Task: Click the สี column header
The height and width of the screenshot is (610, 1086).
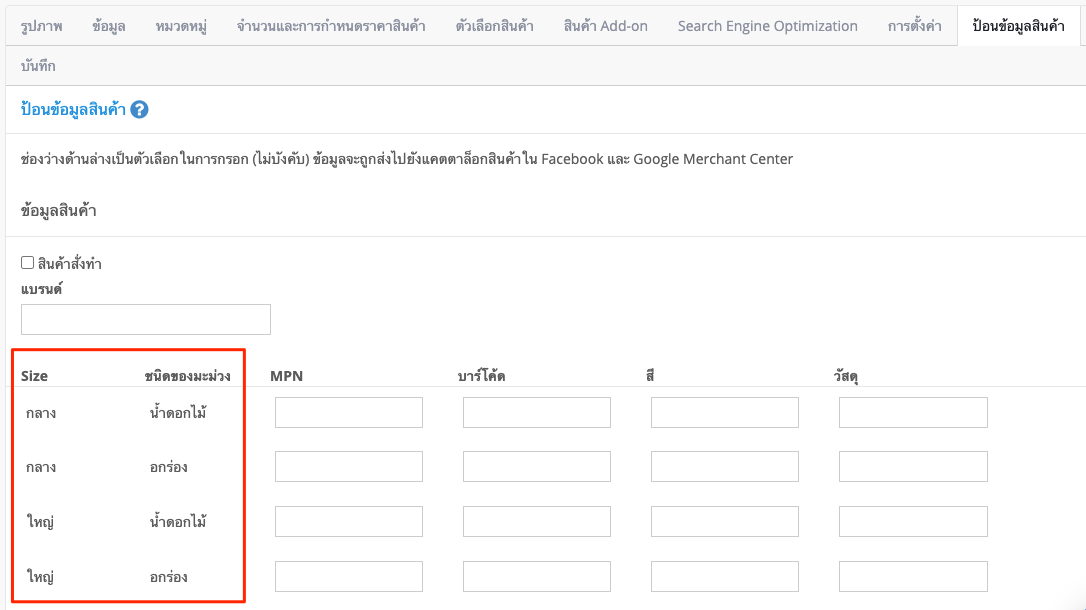Action: coord(650,376)
